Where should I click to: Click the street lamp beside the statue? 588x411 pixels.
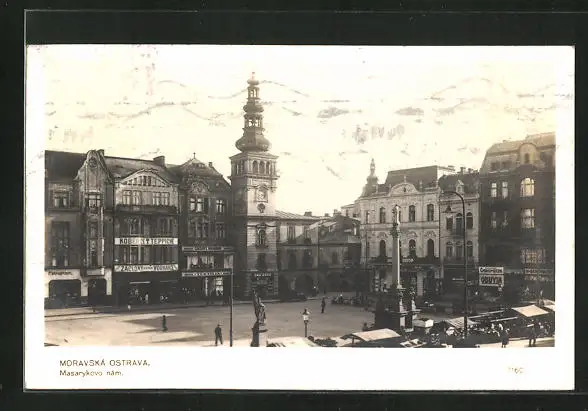click(306, 322)
